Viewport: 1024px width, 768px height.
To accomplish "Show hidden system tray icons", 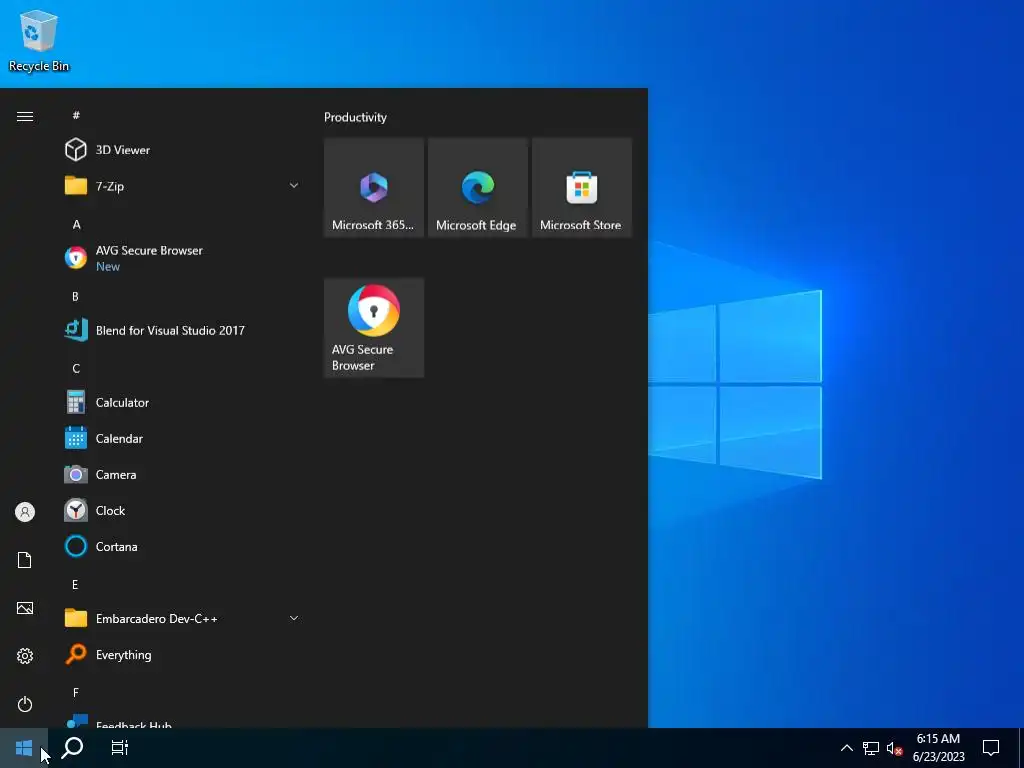I will click(846, 748).
